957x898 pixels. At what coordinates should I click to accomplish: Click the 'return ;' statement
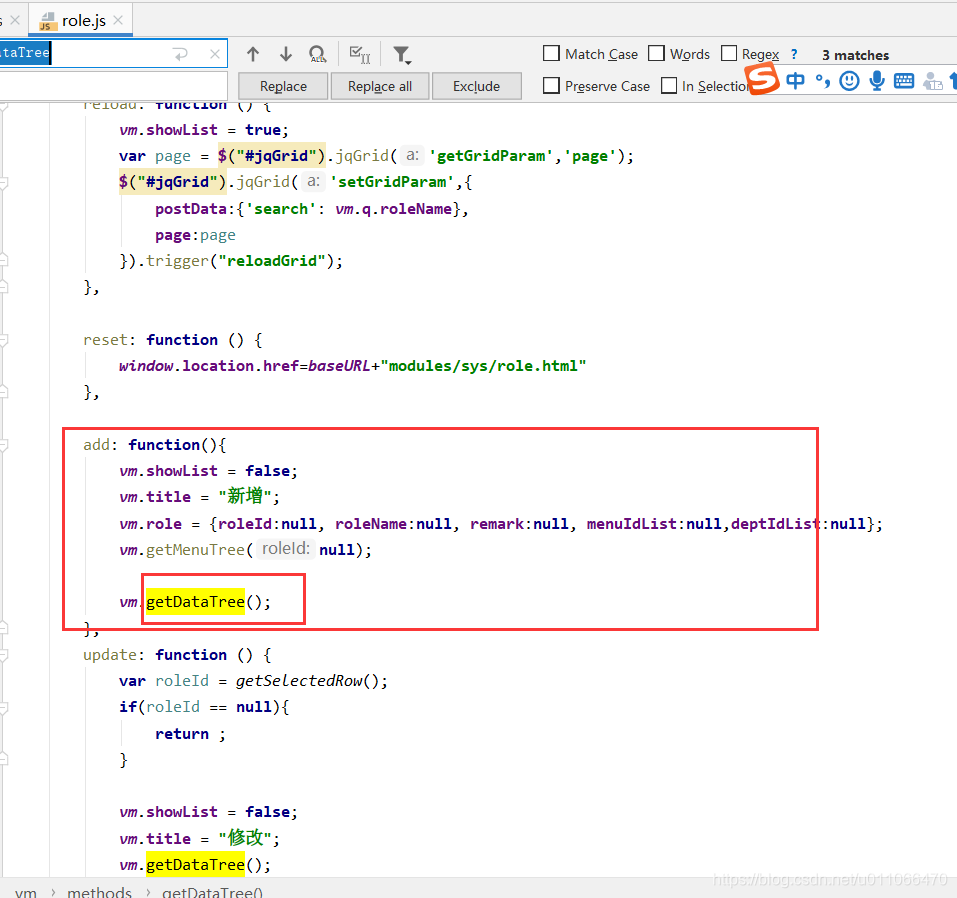pos(190,734)
